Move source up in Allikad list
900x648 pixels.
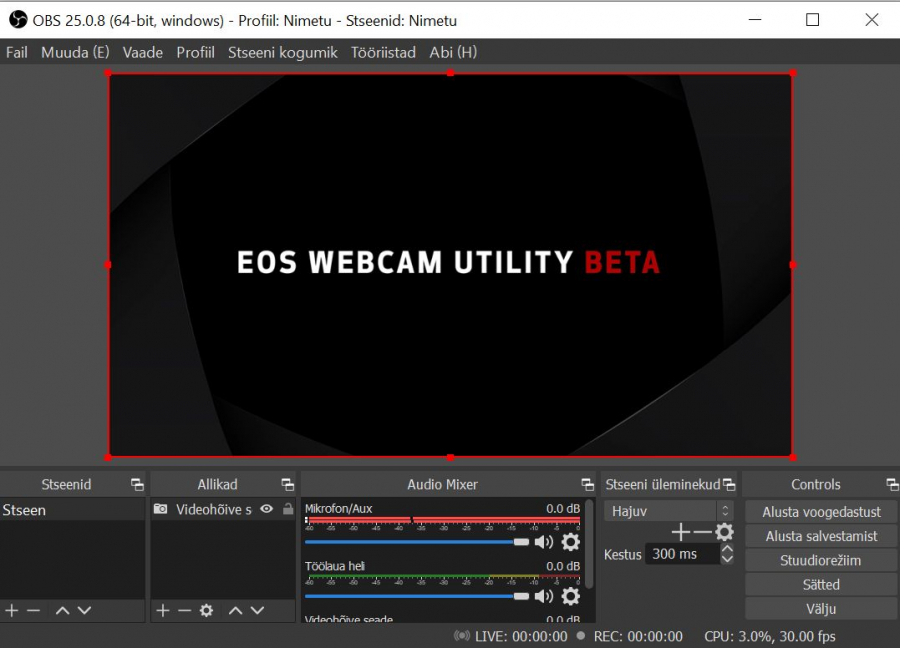point(235,610)
